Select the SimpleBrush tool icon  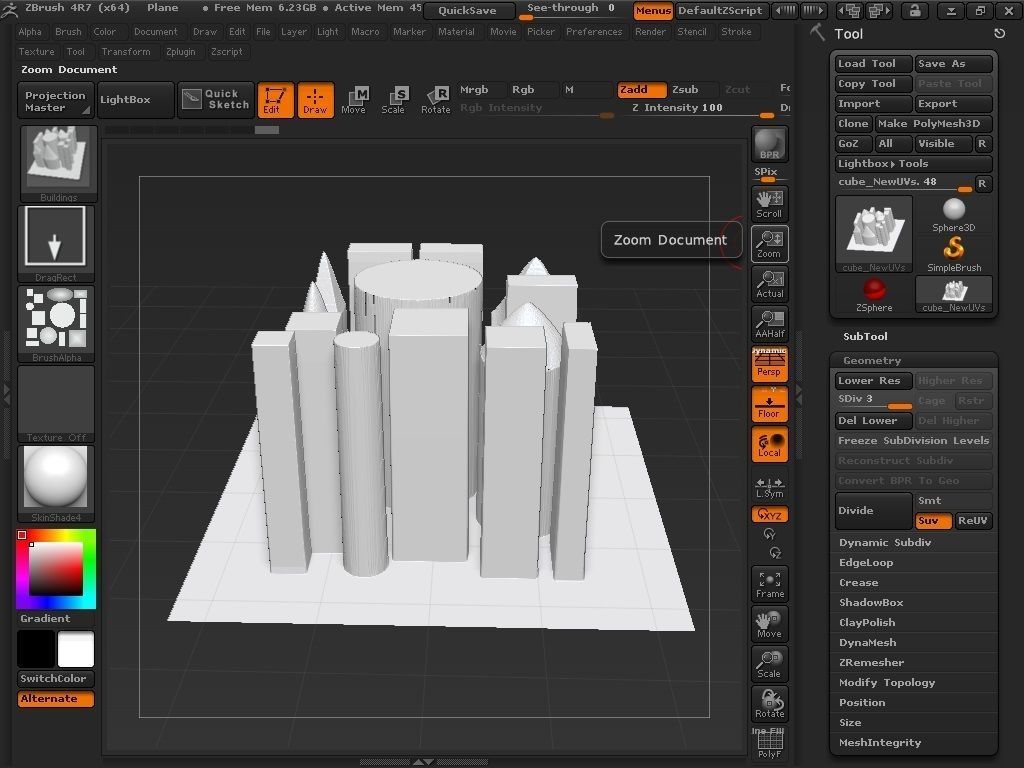(953, 254)
